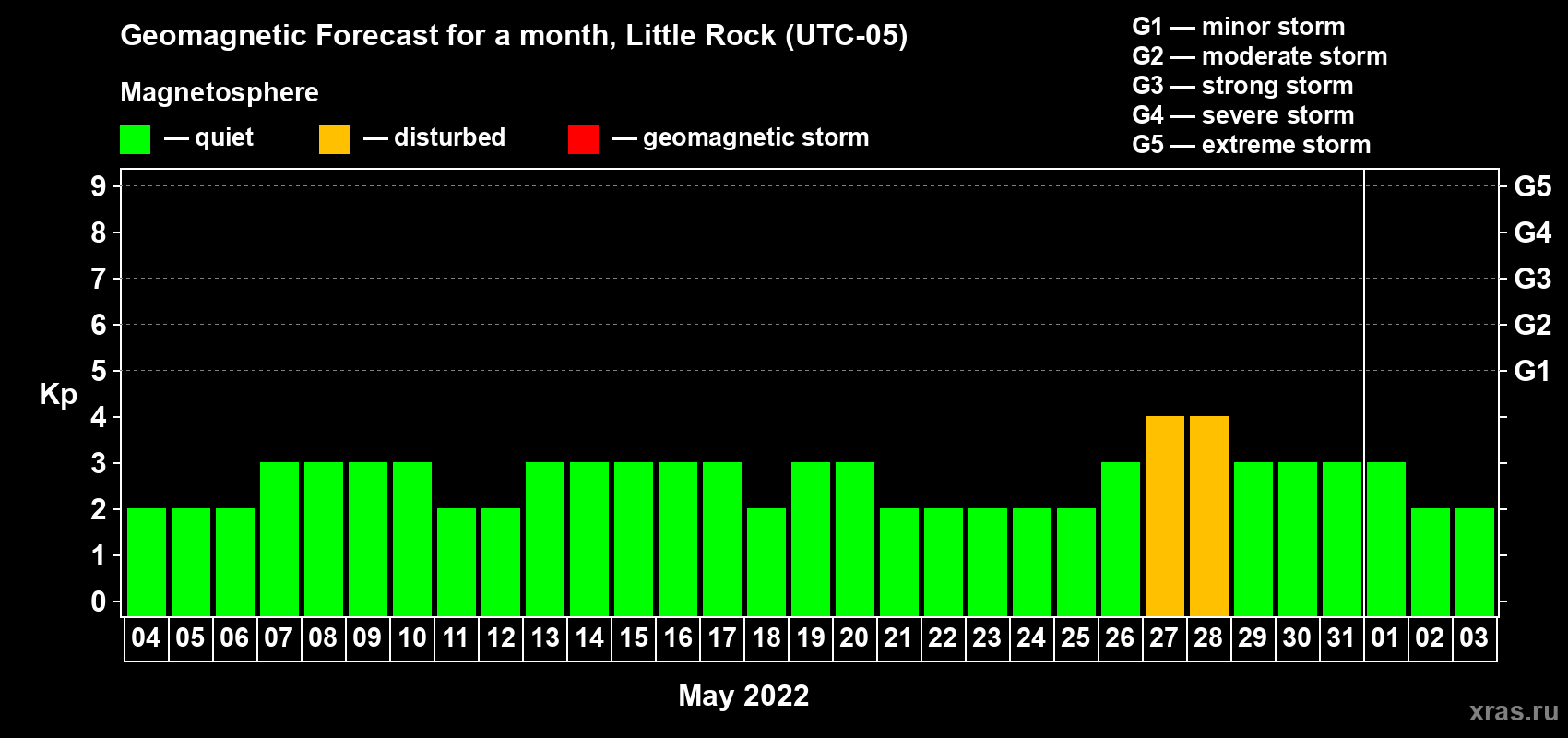Screen dimensions: 1568x738
Task: Click date label '31' on the x-axis
Action: click(x=1341, y=638)
